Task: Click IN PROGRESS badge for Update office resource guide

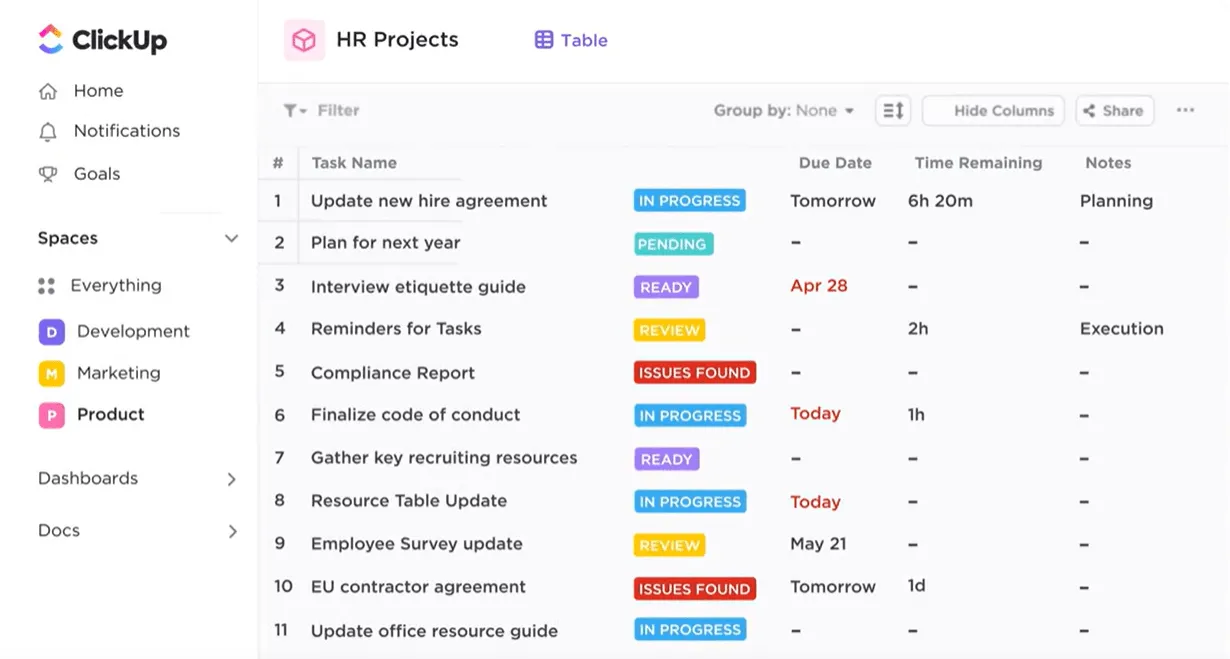Action: tap(690, 630)
